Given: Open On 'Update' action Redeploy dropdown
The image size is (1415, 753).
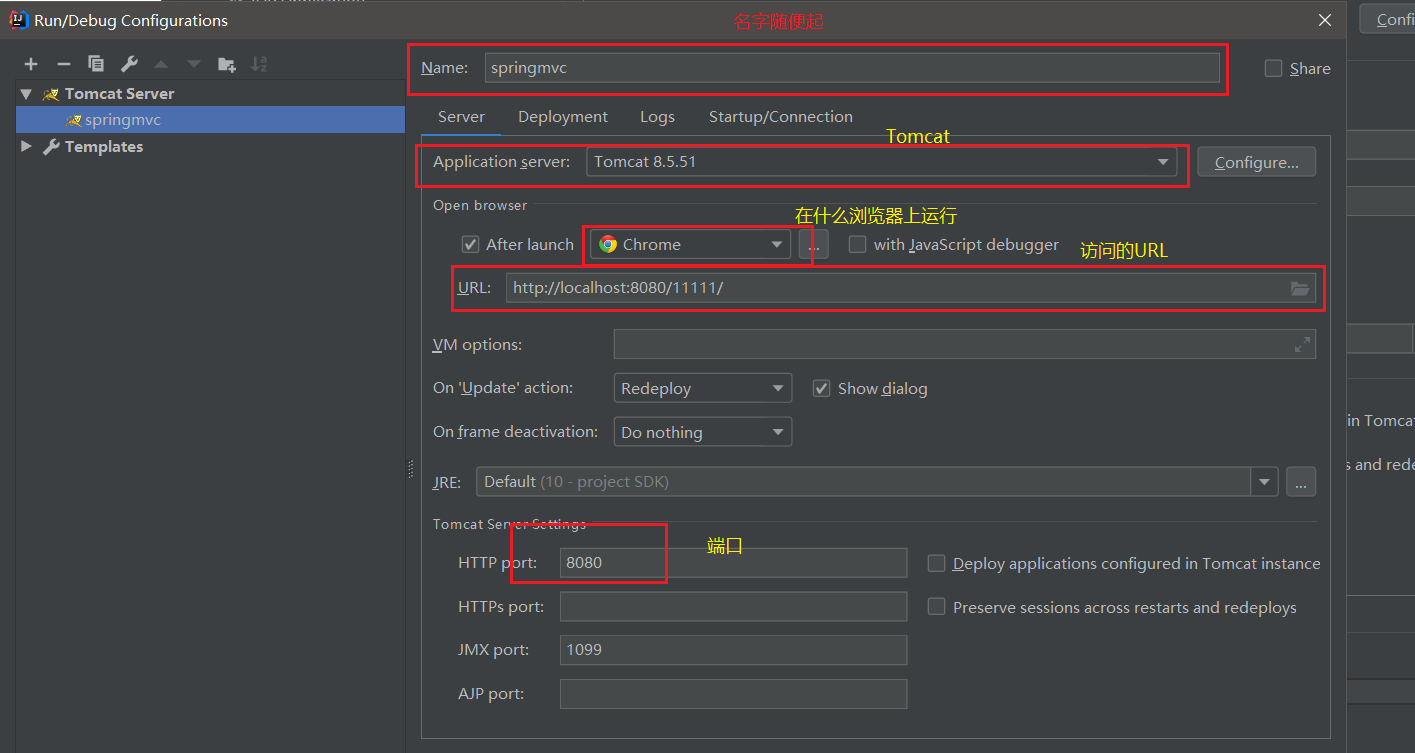Looking at the screenshot, I should click(702, 388).
